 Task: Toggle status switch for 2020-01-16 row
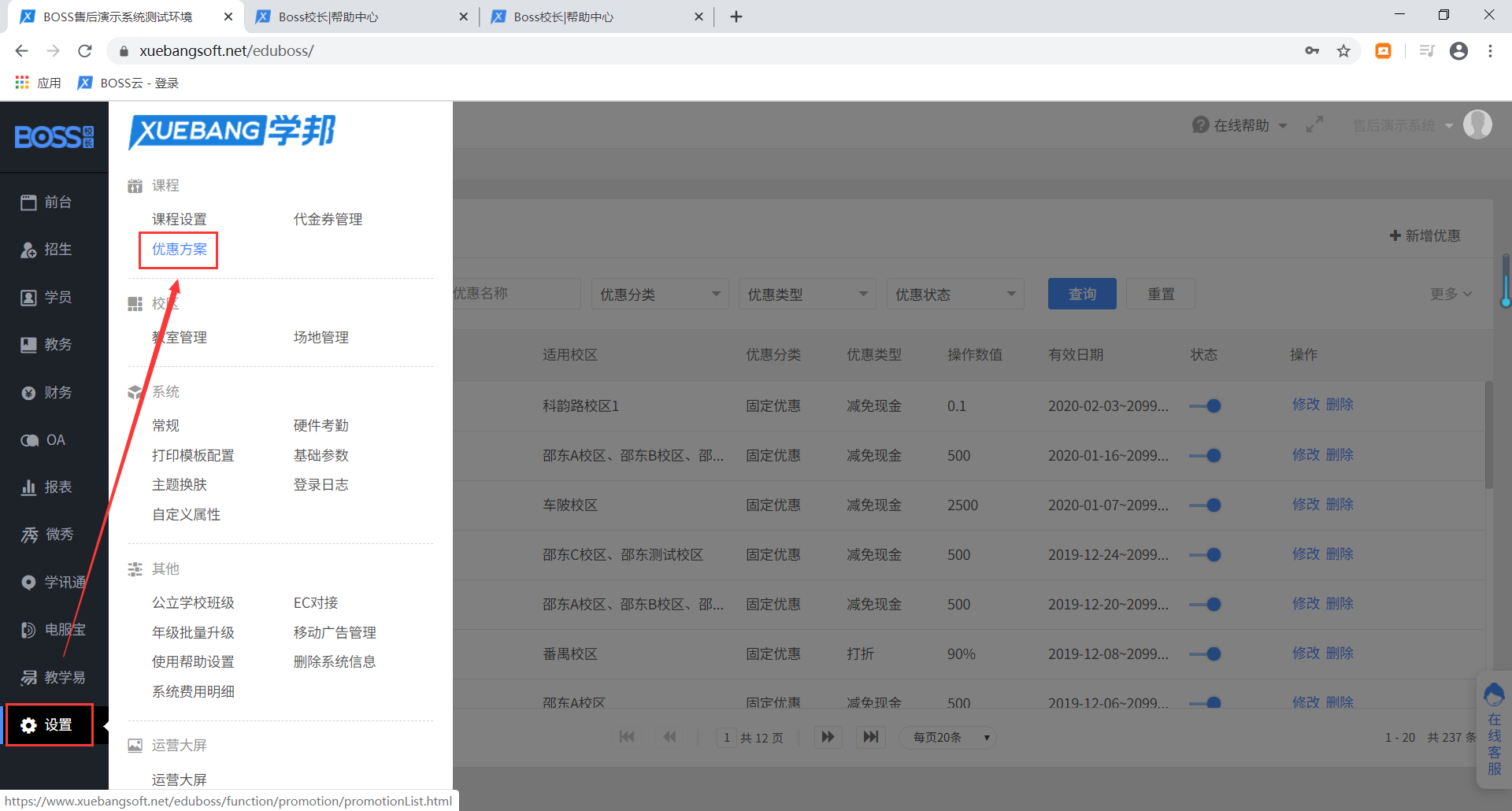pyautogui.click(x=1206, y=456)
